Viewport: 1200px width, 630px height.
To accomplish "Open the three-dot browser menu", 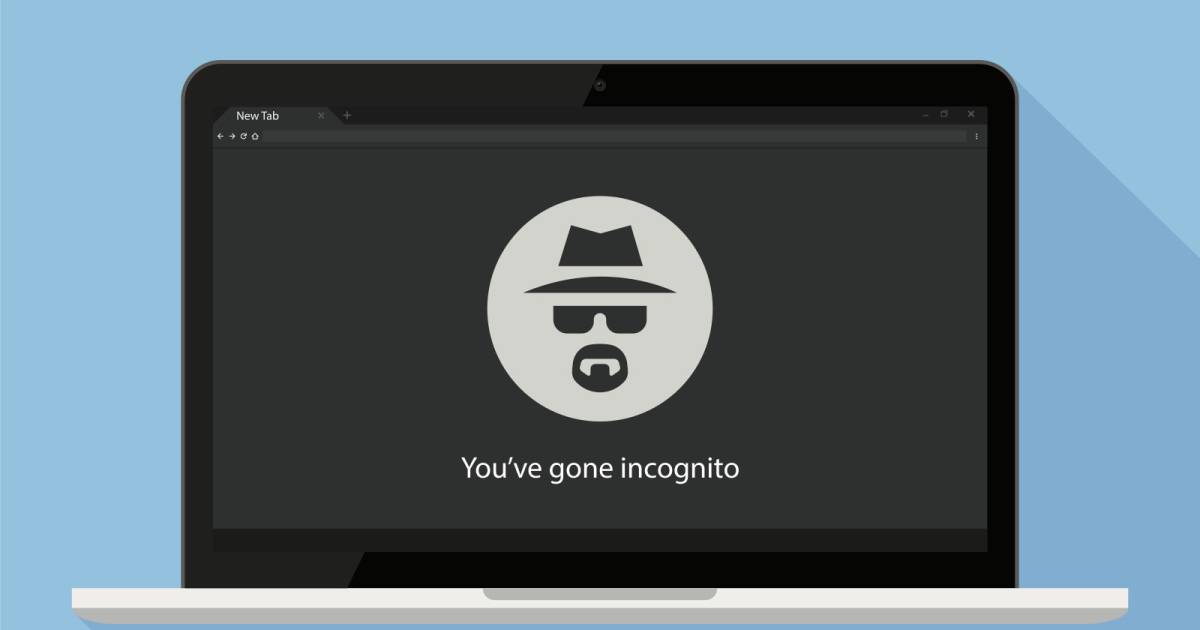I will [x=977, y=136].
